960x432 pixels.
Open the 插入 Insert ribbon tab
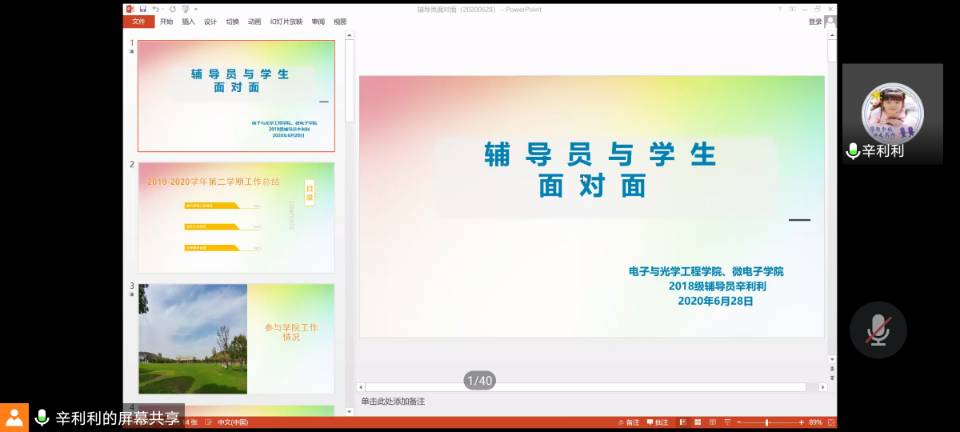(188, 21)
